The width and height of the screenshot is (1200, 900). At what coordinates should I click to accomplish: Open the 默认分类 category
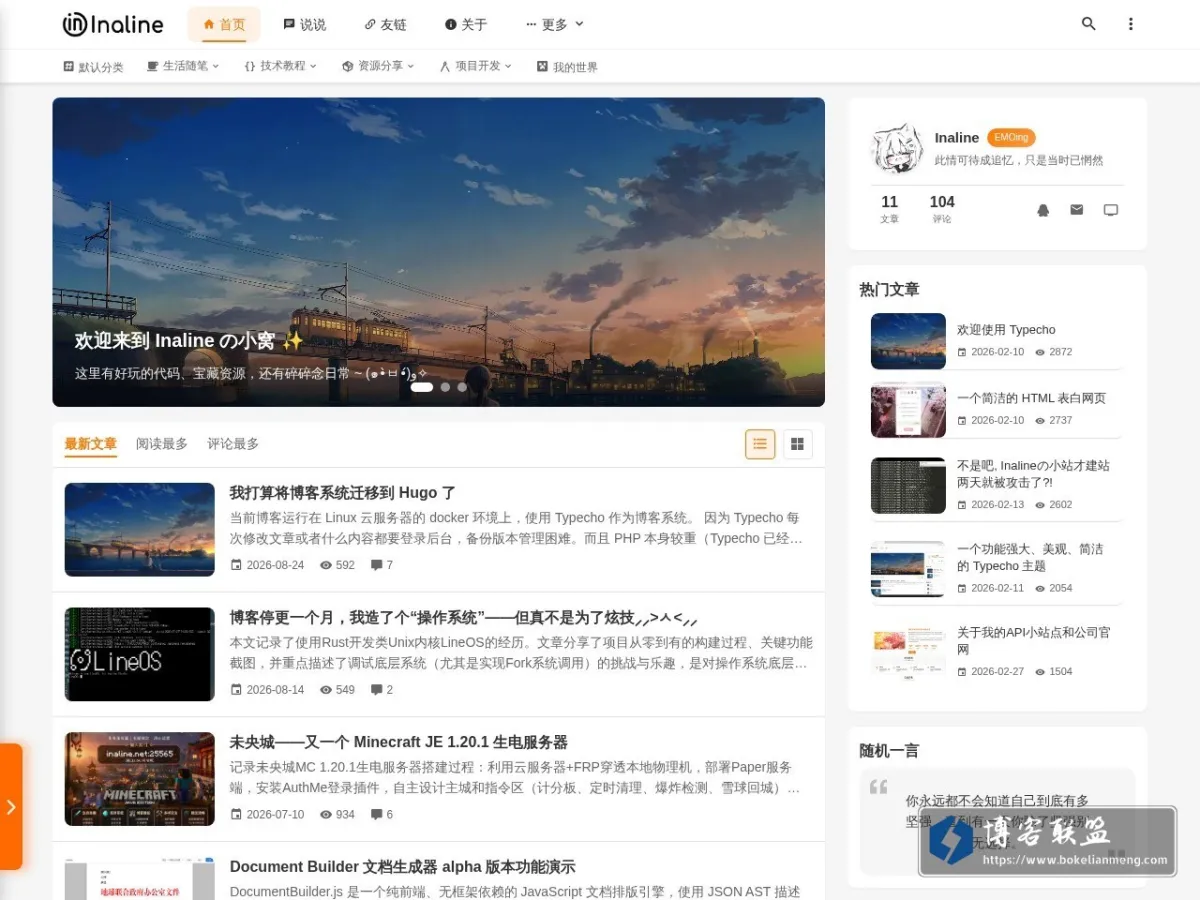(x=93, y=67)
